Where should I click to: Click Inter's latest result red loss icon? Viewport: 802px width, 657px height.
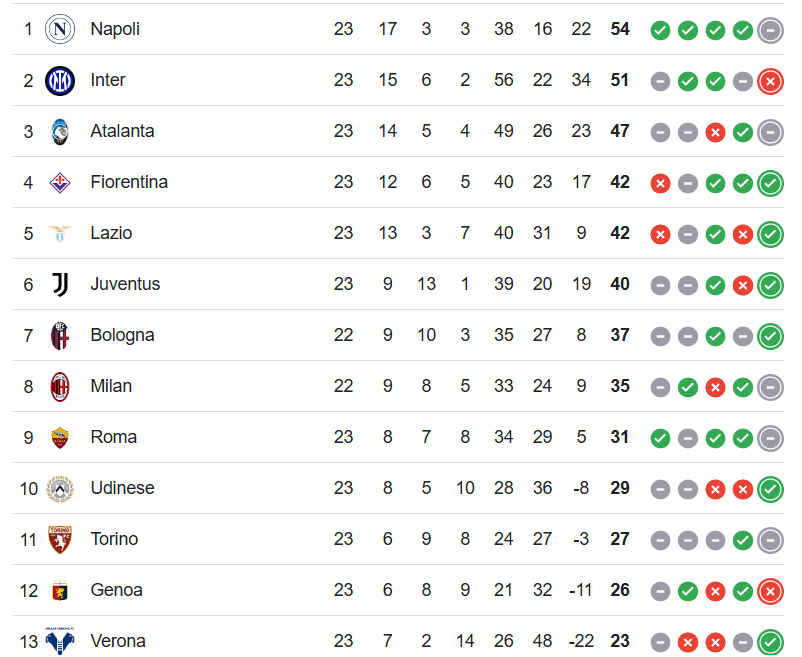(770, 81)
